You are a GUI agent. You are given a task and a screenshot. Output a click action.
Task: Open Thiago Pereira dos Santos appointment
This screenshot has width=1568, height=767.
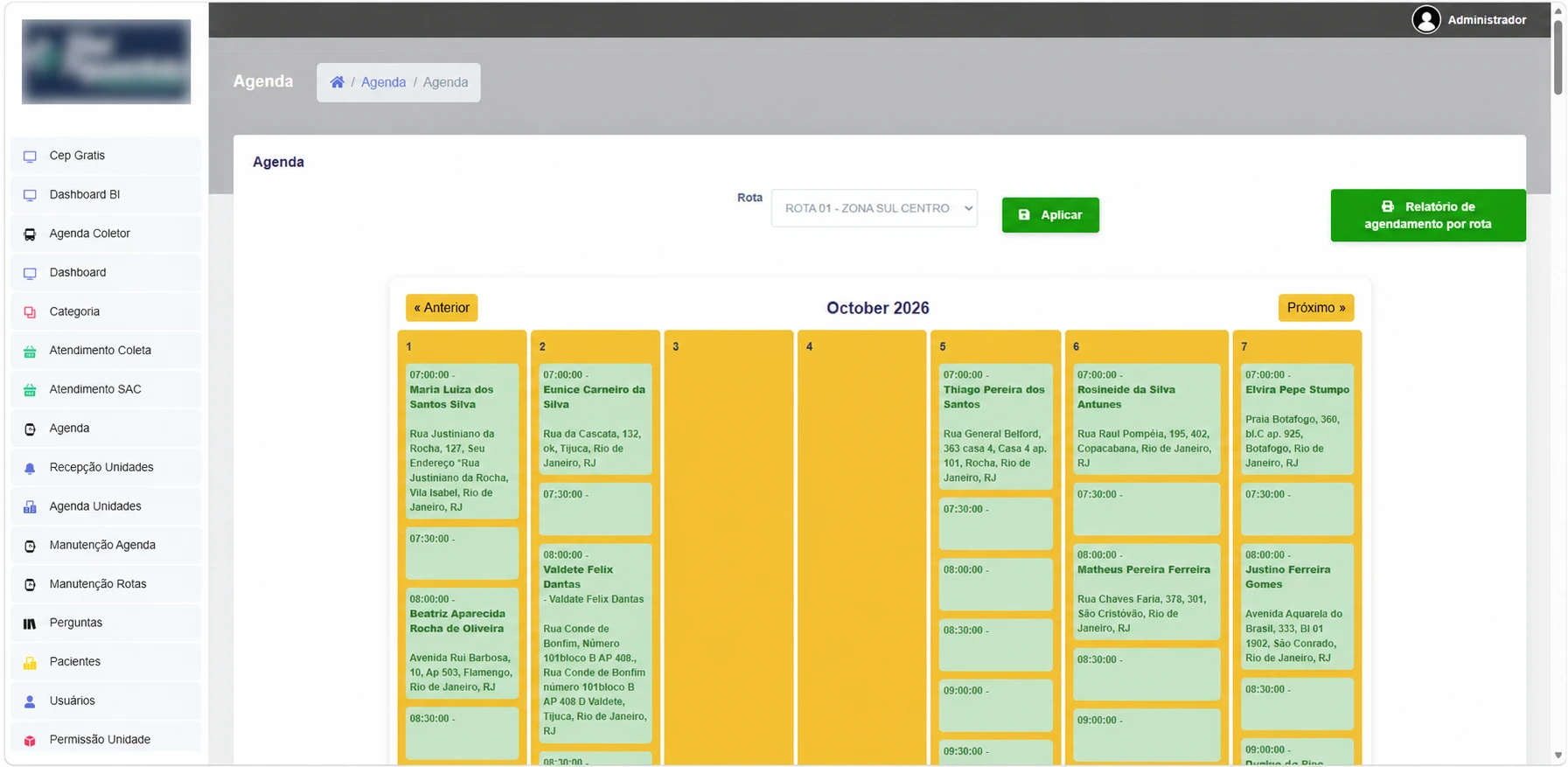coord(995,426)
